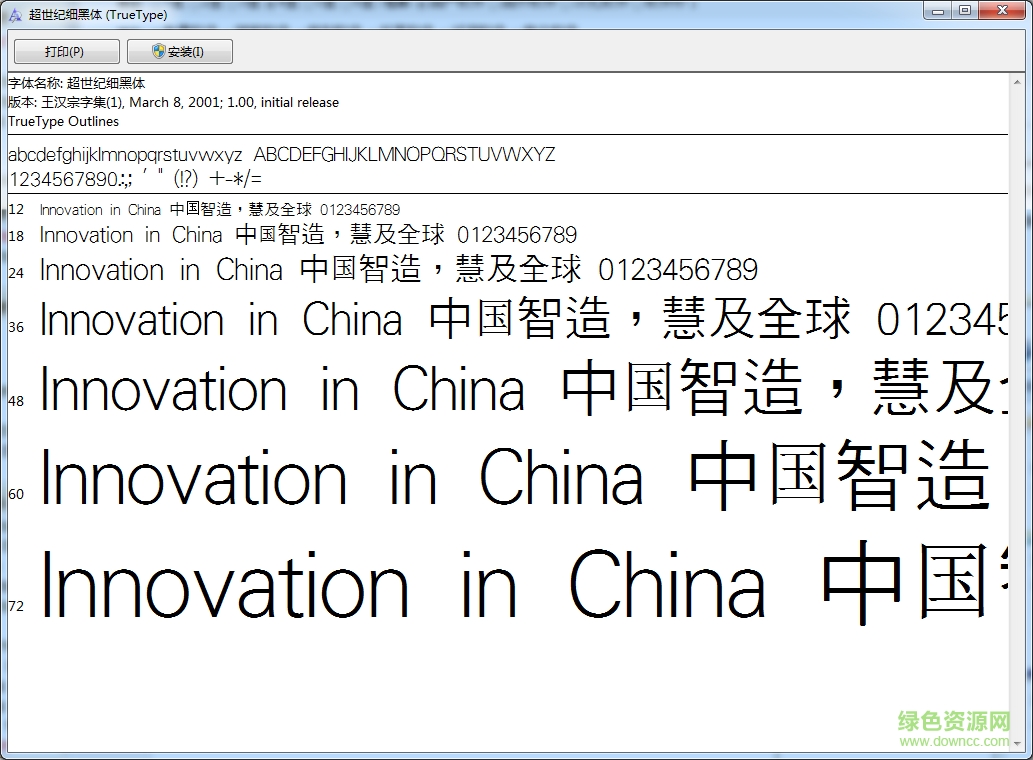Screen dimensions: 1033x760
Task: Click the 1234567890 digits and symbols sample line
Action: 135,178
